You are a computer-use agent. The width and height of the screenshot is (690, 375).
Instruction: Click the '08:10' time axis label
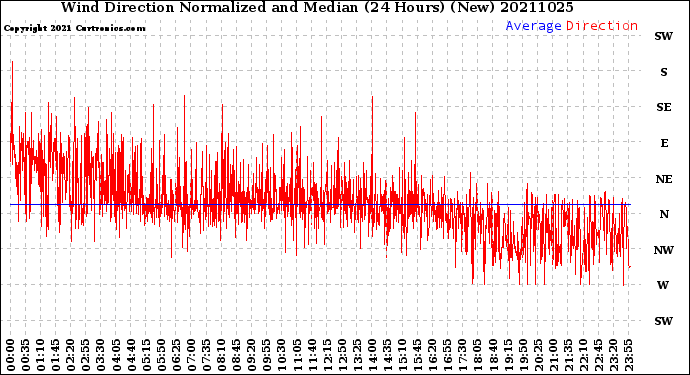(221, 355)
